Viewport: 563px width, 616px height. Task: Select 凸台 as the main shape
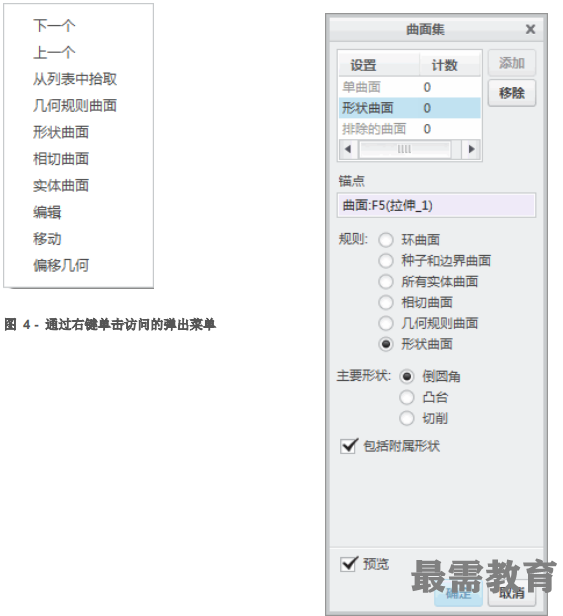click(x=407, y=397)
